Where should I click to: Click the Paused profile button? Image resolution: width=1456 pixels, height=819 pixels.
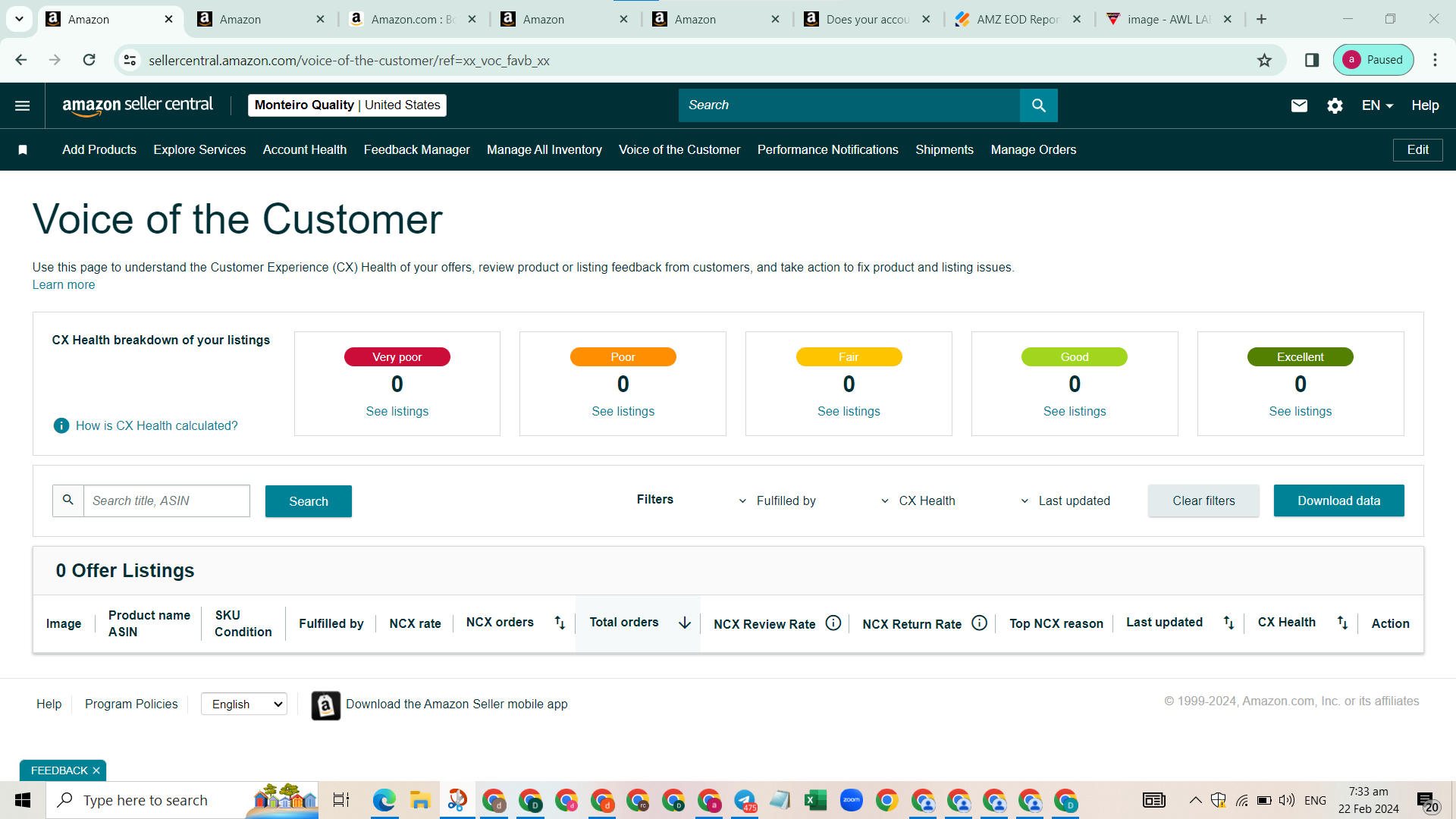(x=1373, y=60)
